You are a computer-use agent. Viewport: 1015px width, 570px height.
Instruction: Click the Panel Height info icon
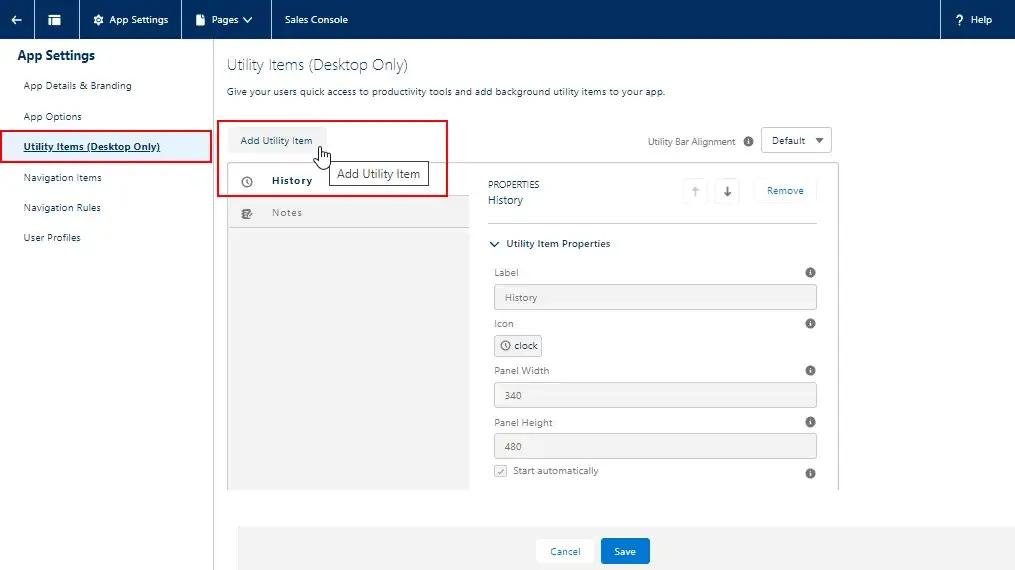coord(810,422)
